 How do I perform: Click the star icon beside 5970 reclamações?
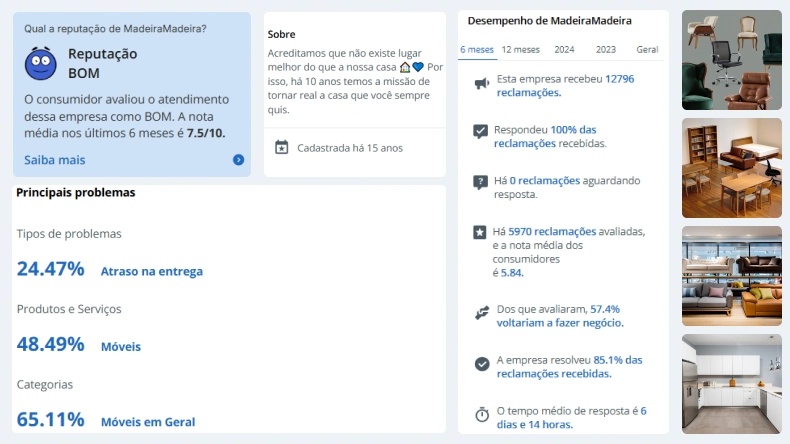[x=479, y=232]
